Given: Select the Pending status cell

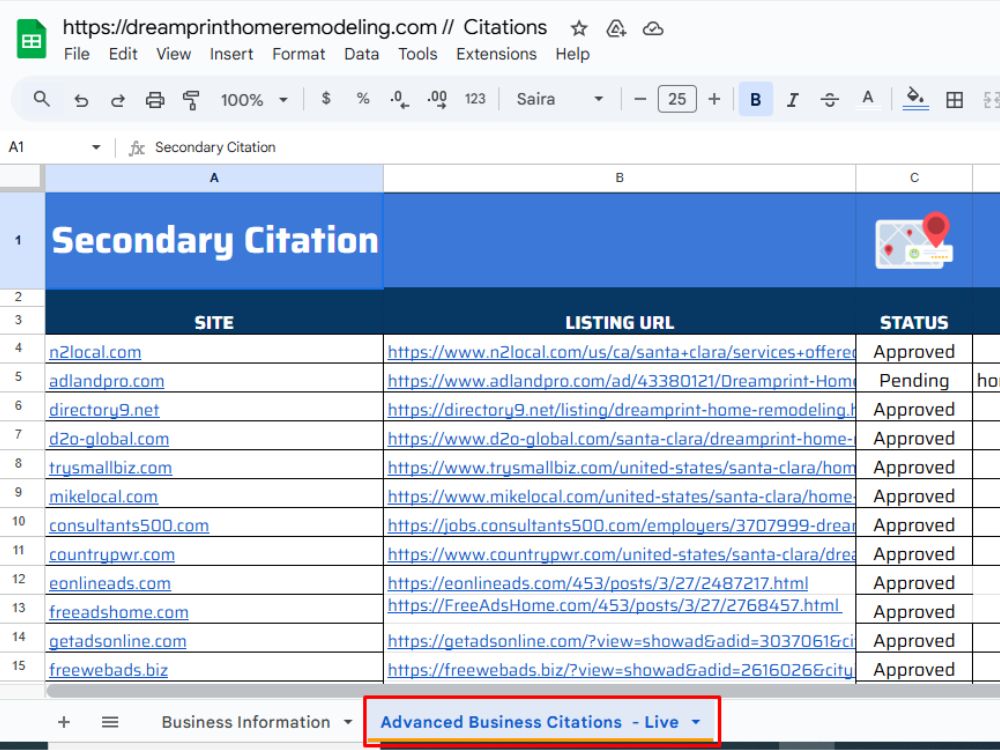Looking at the screenshot, I should point(914,381).
